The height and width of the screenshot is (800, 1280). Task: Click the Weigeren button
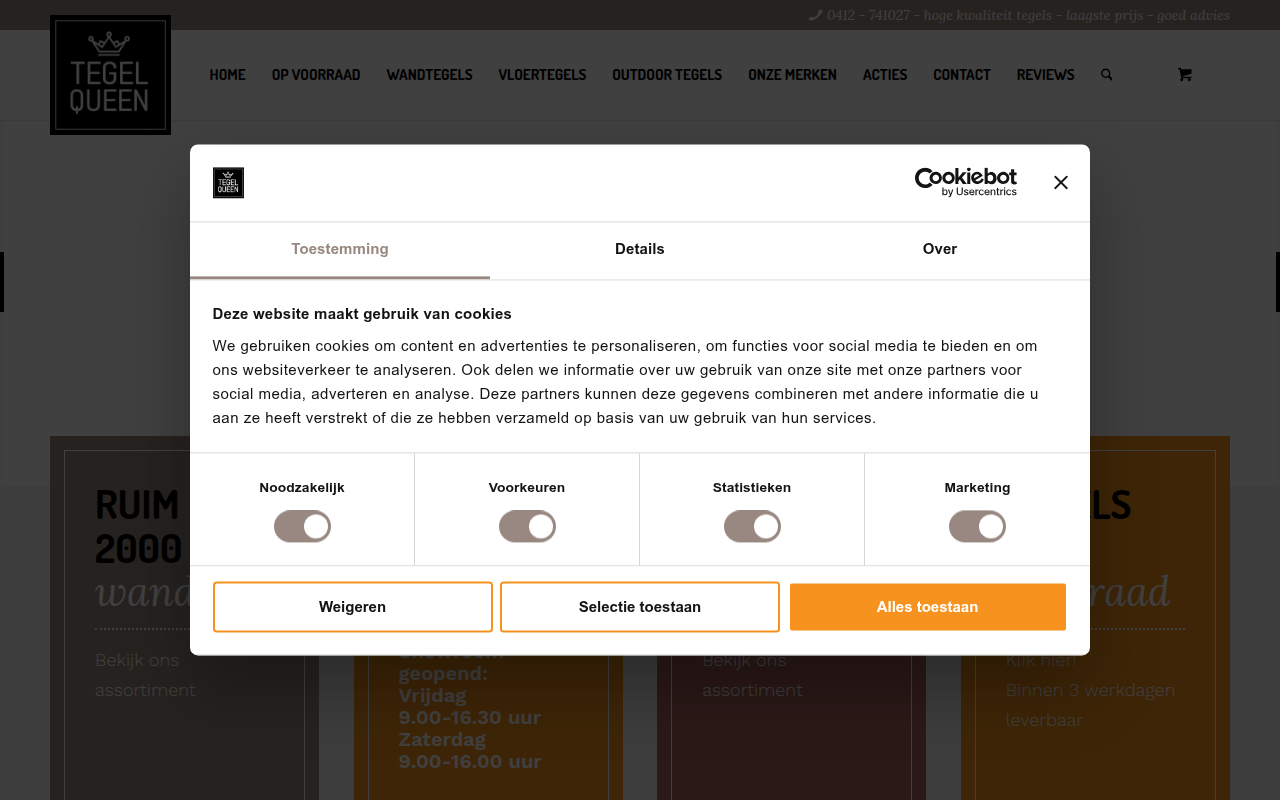(352, 607)
